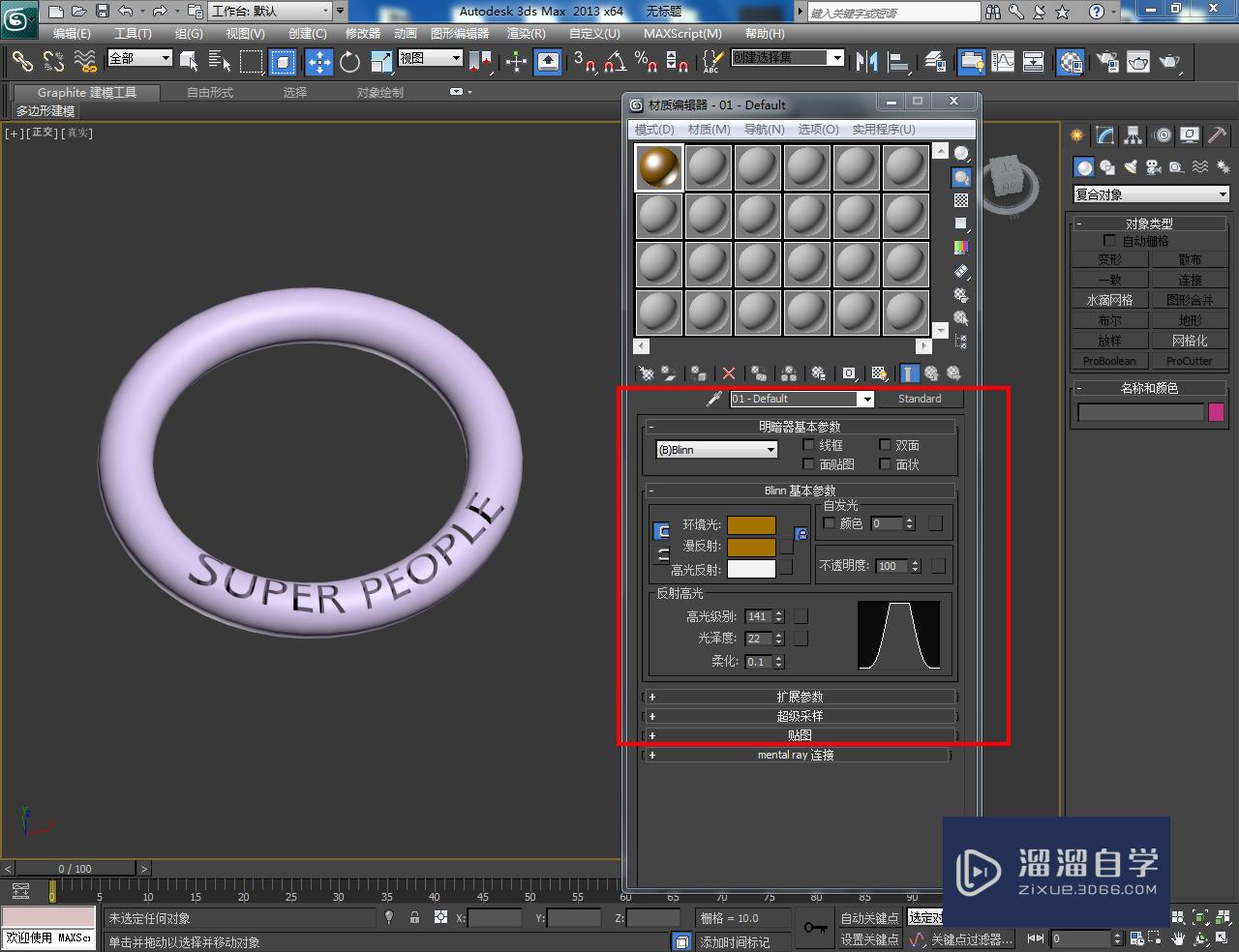Screen dimensions: 1239x952
Task: Click the 环境光 ambient color swatch
Action: [751, 525]
